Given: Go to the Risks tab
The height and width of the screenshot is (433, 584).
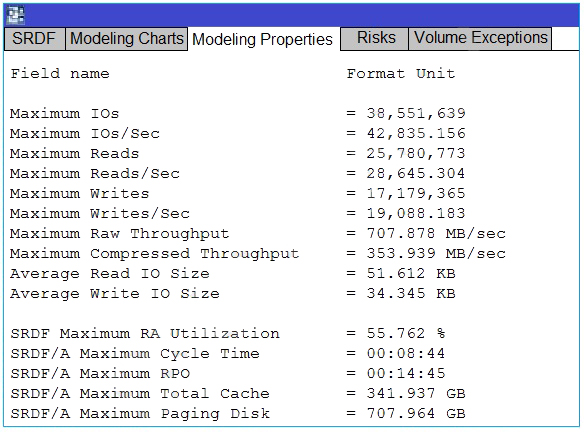Looking at the screenshot, I should tap(375, 38).
